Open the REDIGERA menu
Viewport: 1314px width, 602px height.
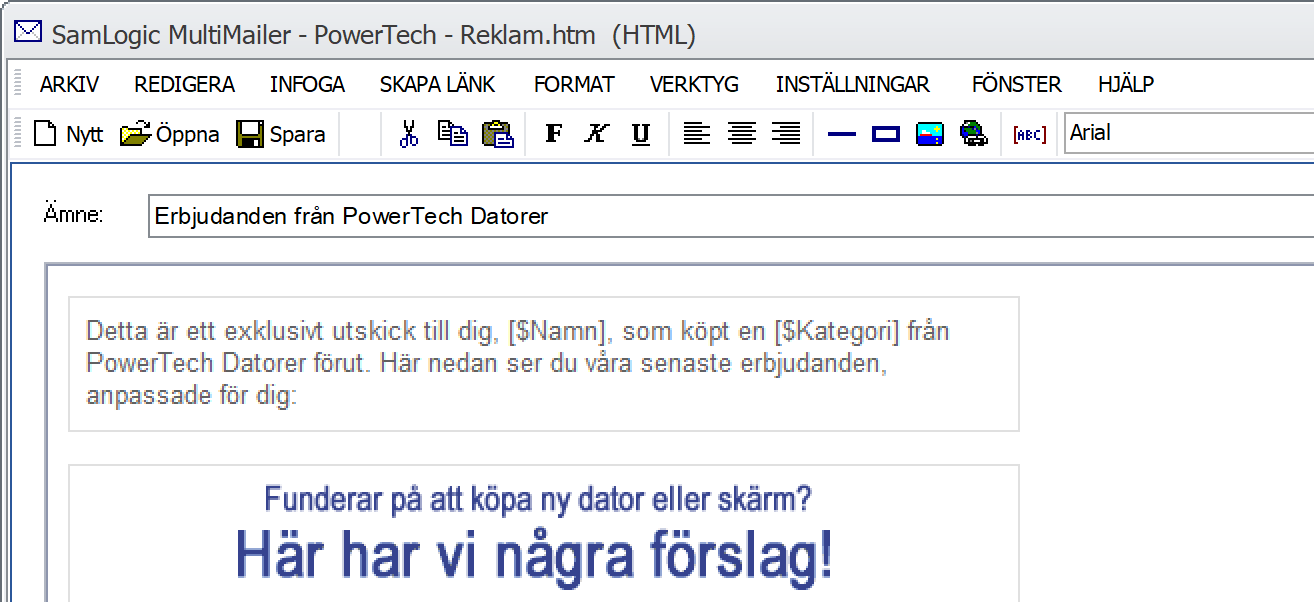tap(185, 85)
